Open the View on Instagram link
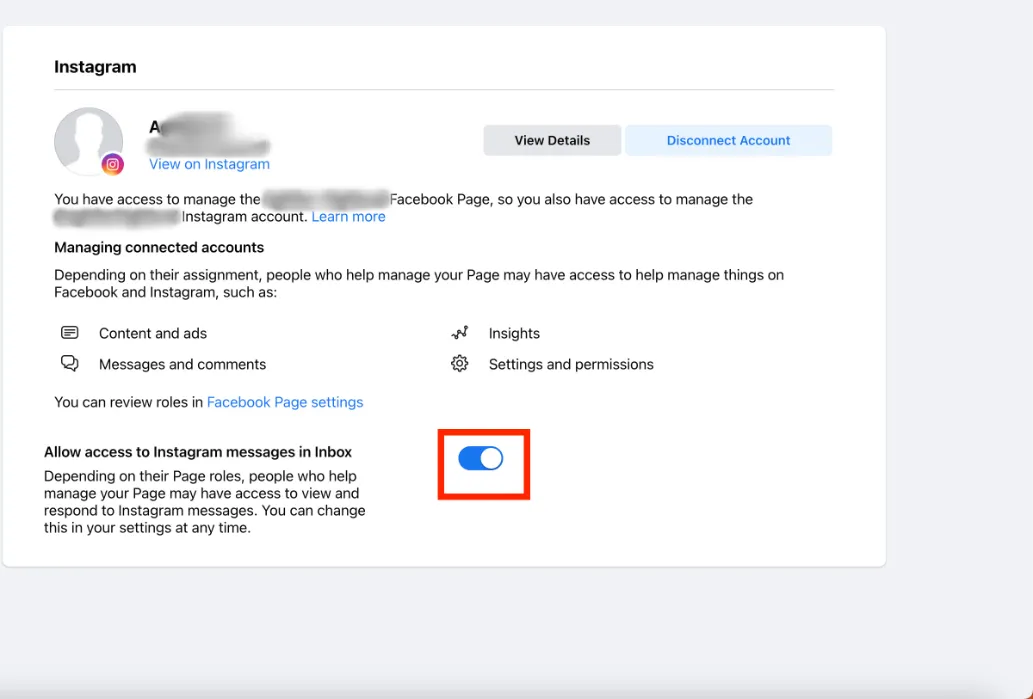The width and height of the screenshot is (1033, 699). coord(209,164)
